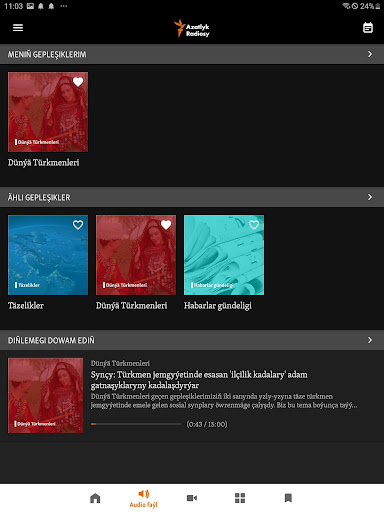The image size is (384, 512).
Task: Open the MENIŇ GEPLEŞIKLERIM header
Action: 192,54
